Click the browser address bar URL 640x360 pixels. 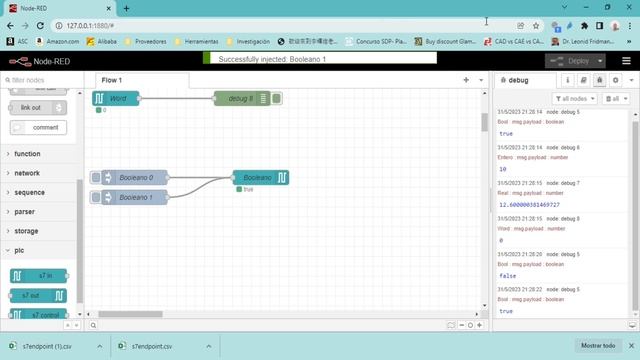pos(90,26)
